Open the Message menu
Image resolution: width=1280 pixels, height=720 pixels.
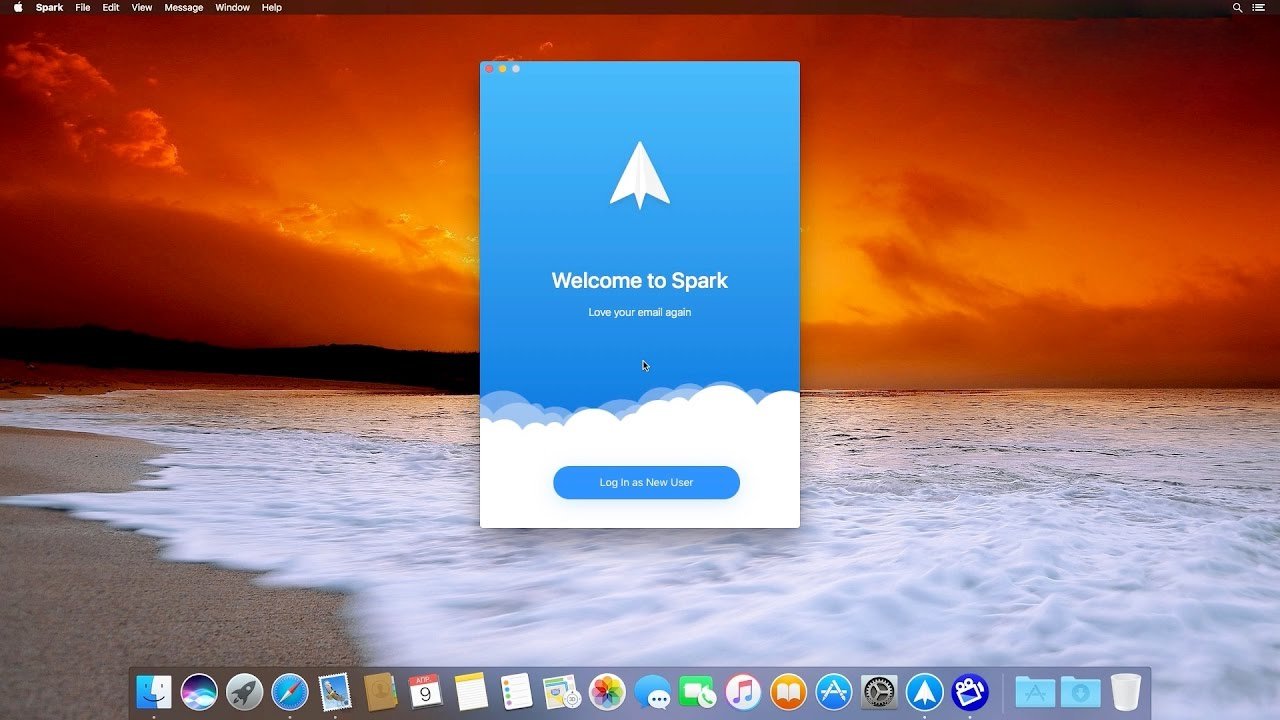[x=184, y=7]
